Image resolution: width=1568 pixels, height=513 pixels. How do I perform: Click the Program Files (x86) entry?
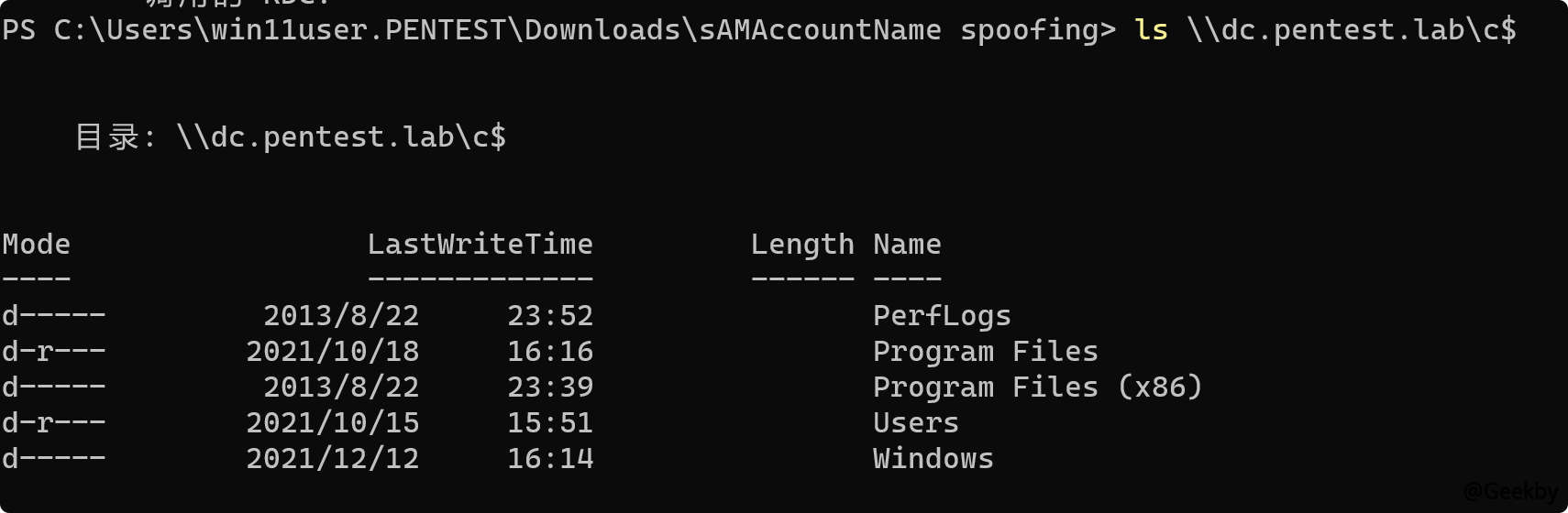[x=1037, y=387]
